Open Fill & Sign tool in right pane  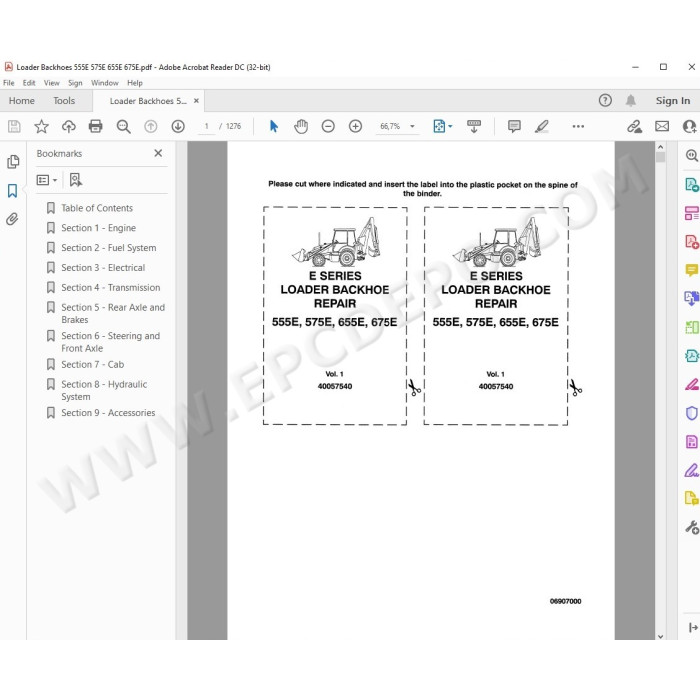[692, 470]
